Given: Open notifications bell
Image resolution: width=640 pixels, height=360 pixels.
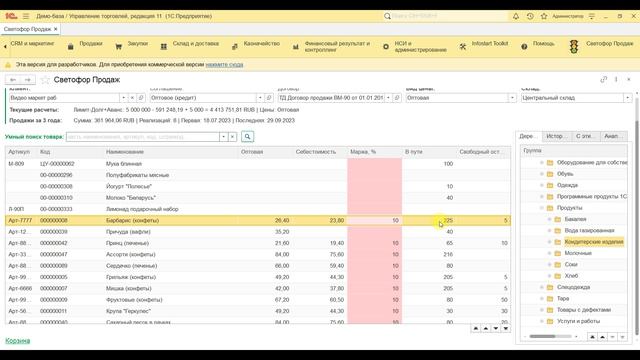Looking at the screenshot, I should click(x=516, y=16).
